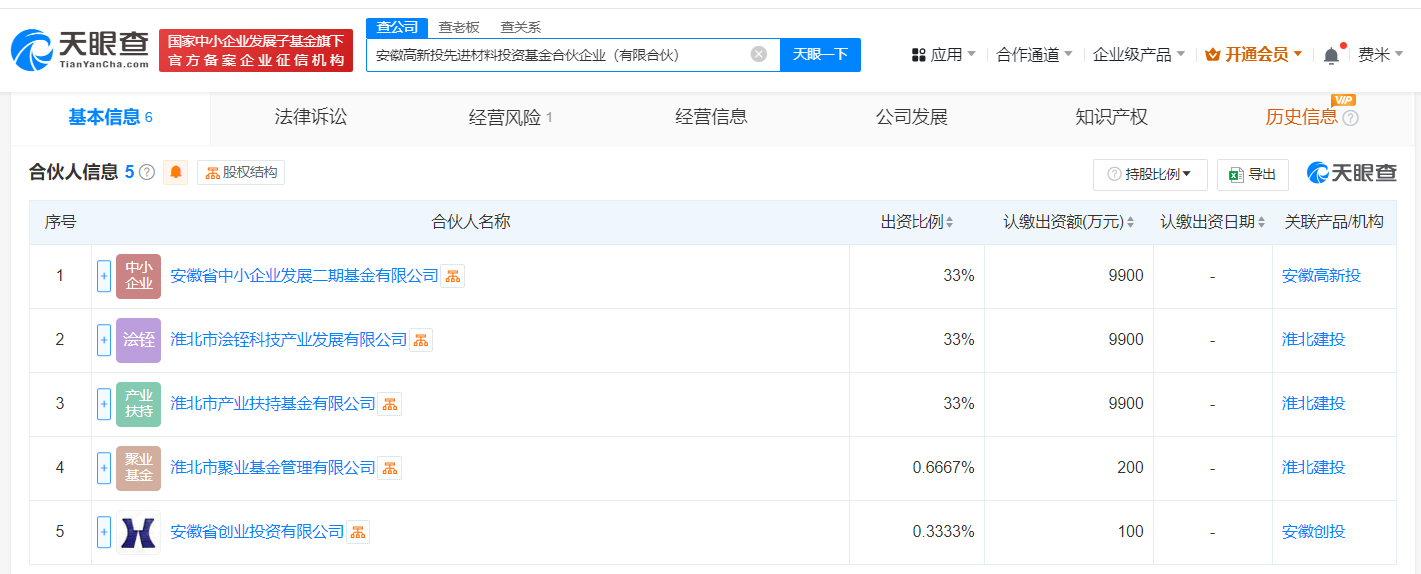View equity chart for 安徽省创业投资有限公司

(357, 532)
